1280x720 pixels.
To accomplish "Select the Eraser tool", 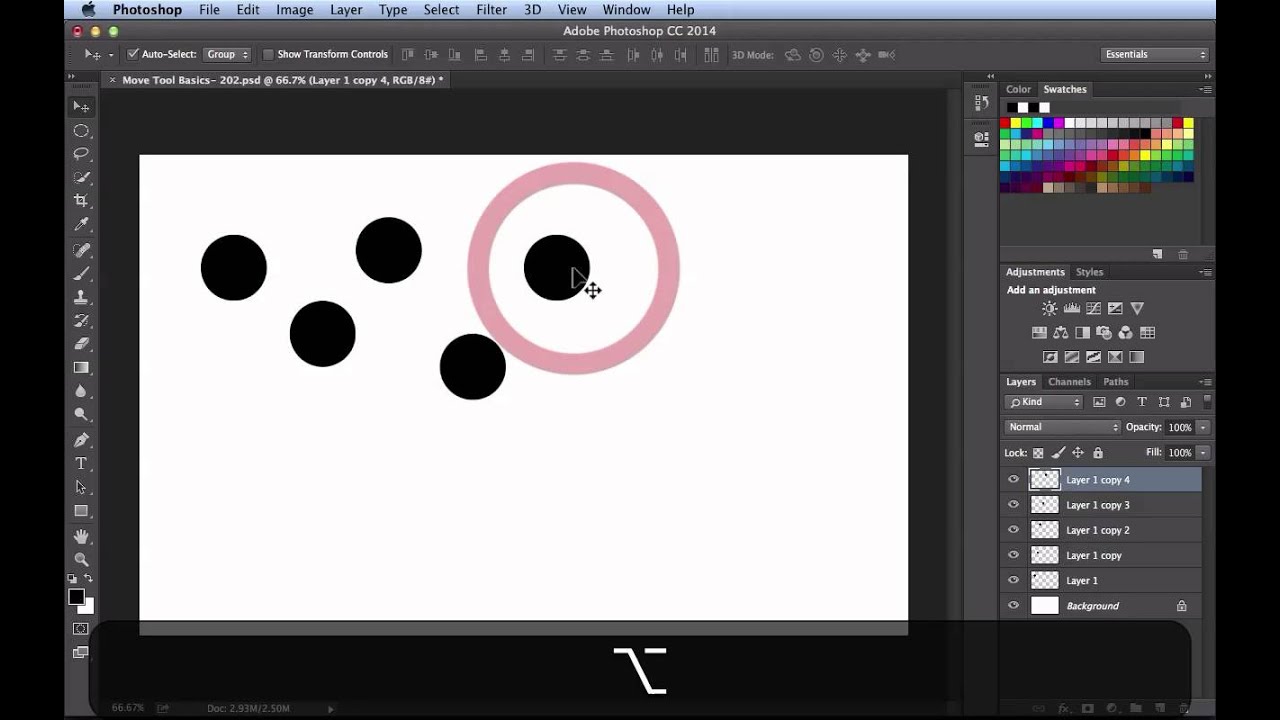I will point(81,344).
